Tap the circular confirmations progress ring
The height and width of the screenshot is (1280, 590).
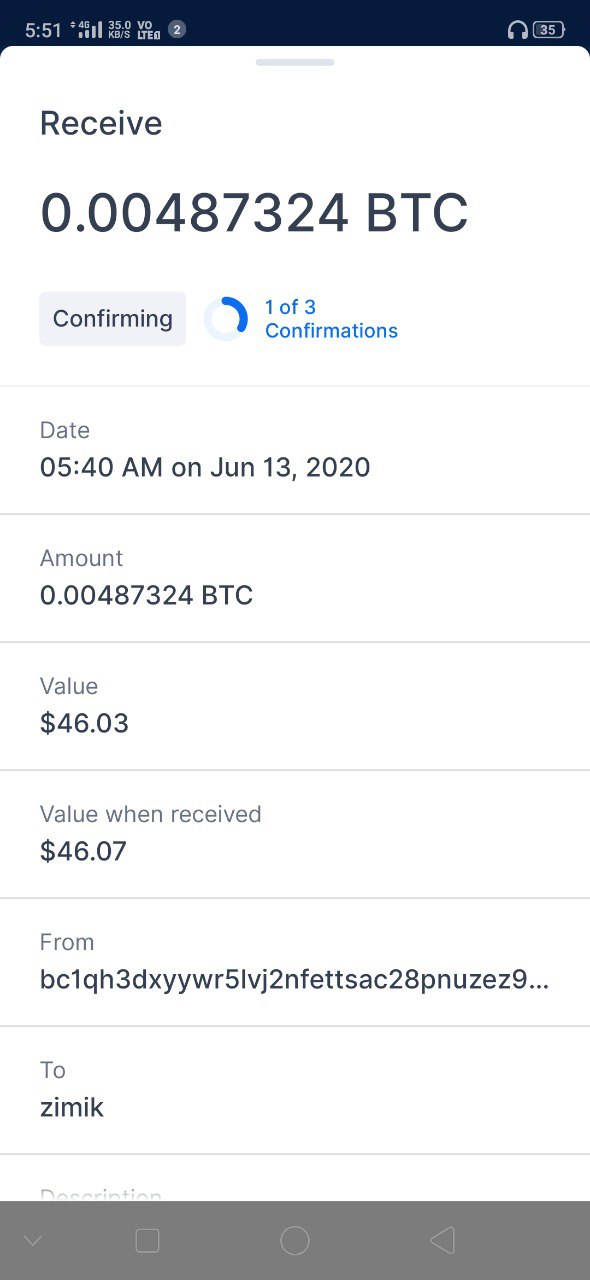[226, 319]
